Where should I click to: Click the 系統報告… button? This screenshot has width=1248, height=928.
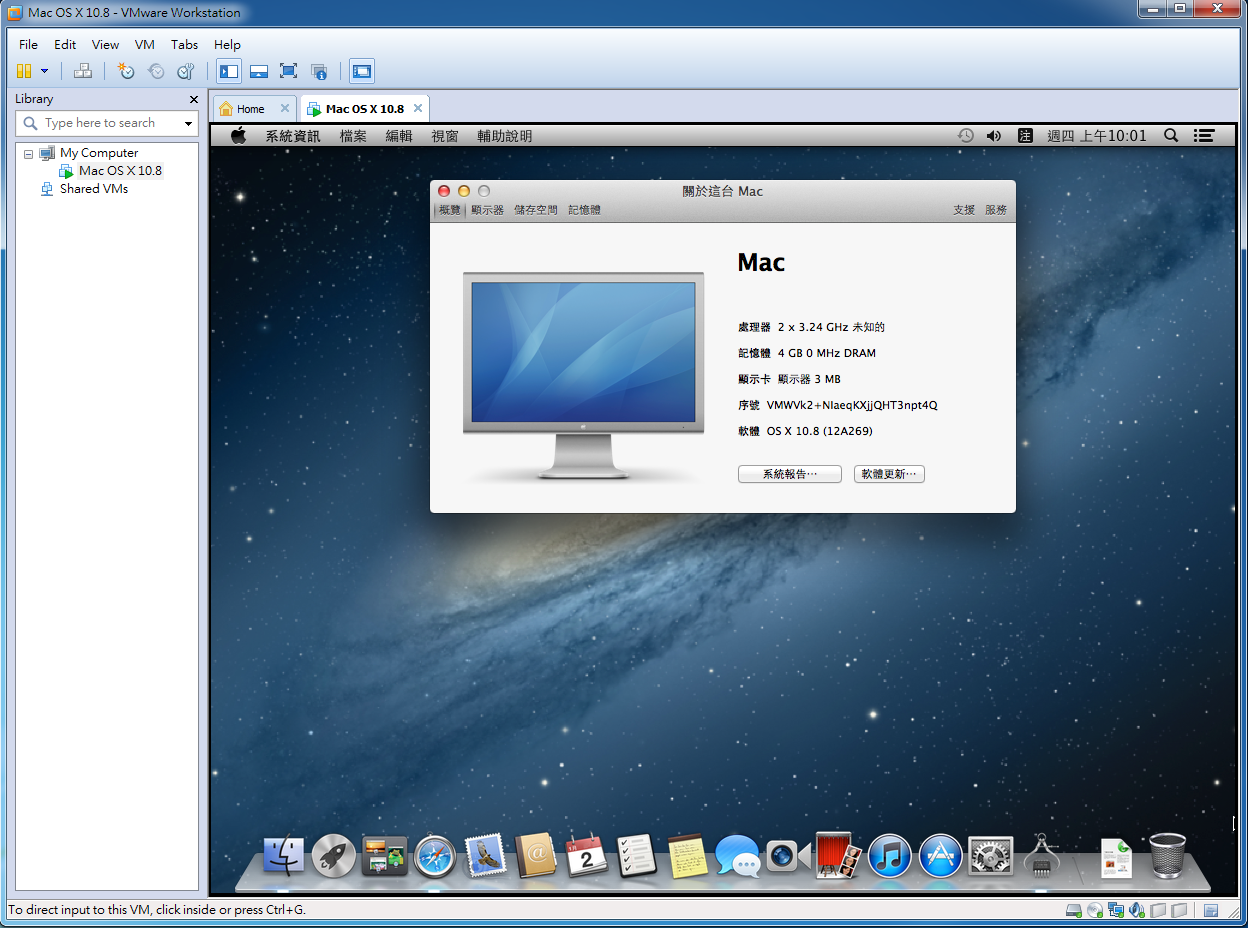pyautogui.click(x=790, y=474)
